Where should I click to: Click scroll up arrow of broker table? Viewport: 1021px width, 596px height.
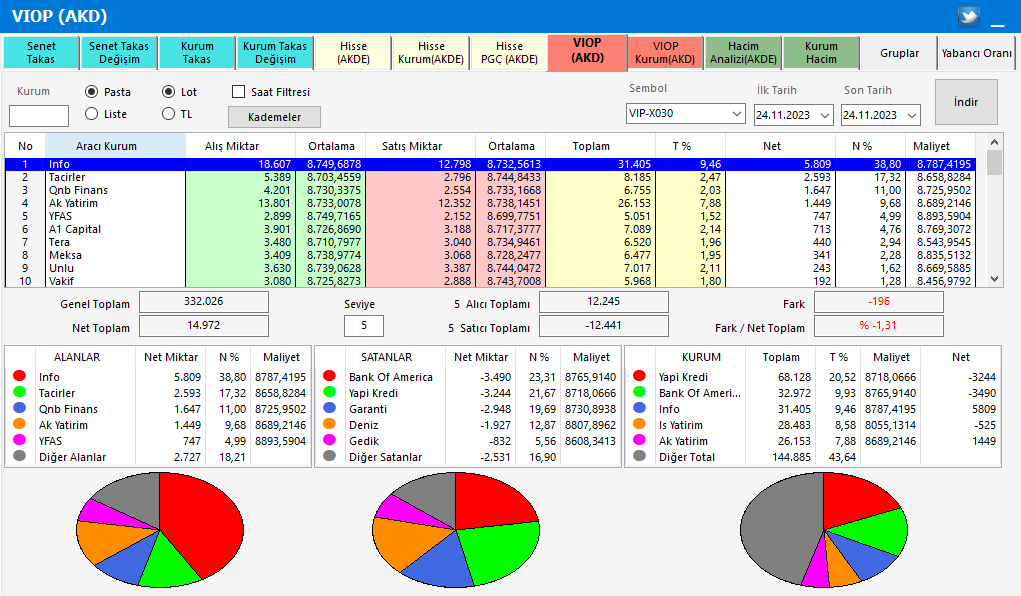coord(994,142)
